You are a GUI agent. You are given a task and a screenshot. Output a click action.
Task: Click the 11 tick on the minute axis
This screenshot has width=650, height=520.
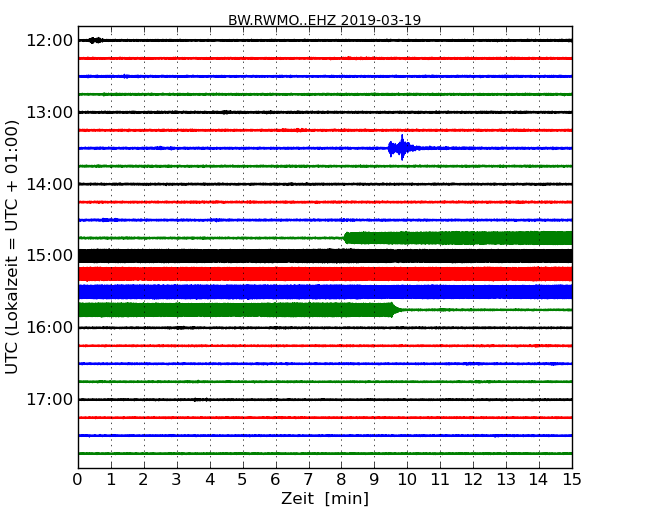tap(440, 480)
